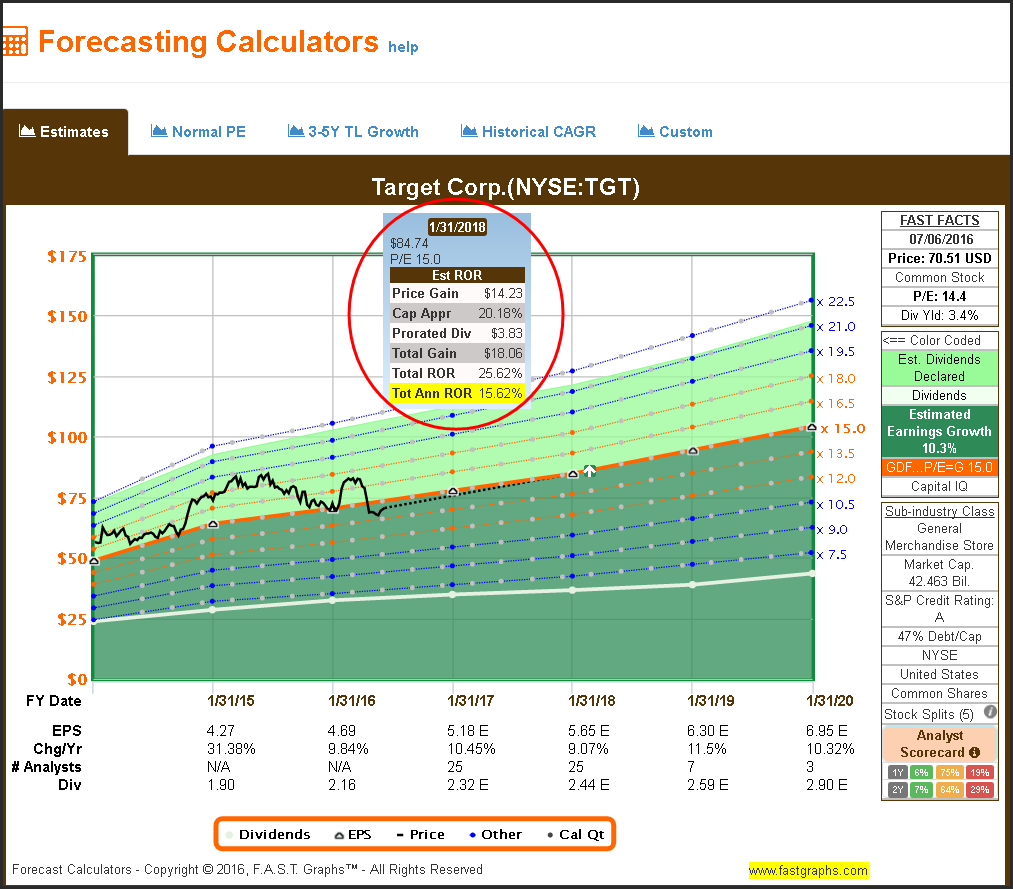This screenshot has width=1013, height=889.
Task: Open the Historical CAGR tab
Action: [528, 132]
